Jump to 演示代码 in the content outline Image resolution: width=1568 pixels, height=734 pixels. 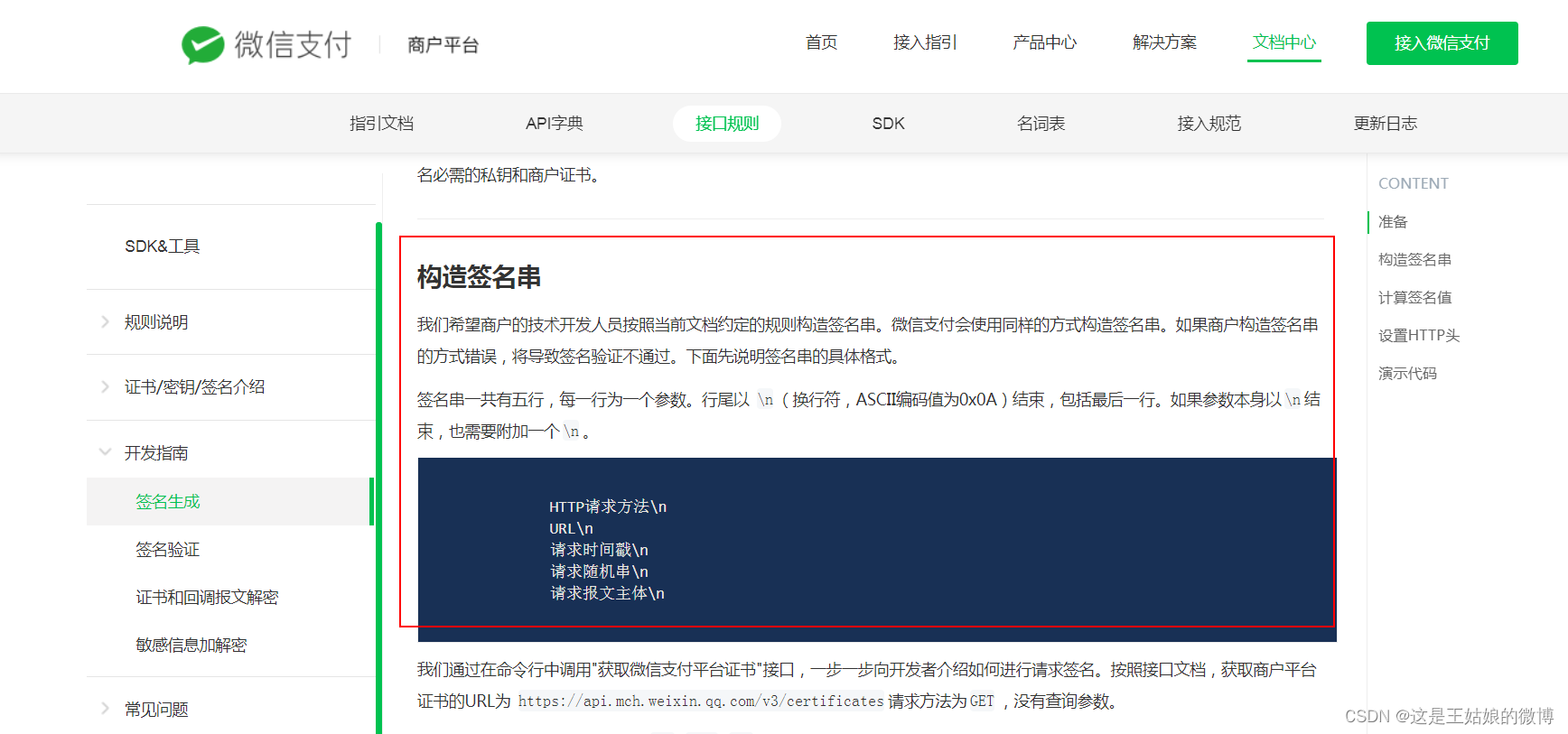1407,373
